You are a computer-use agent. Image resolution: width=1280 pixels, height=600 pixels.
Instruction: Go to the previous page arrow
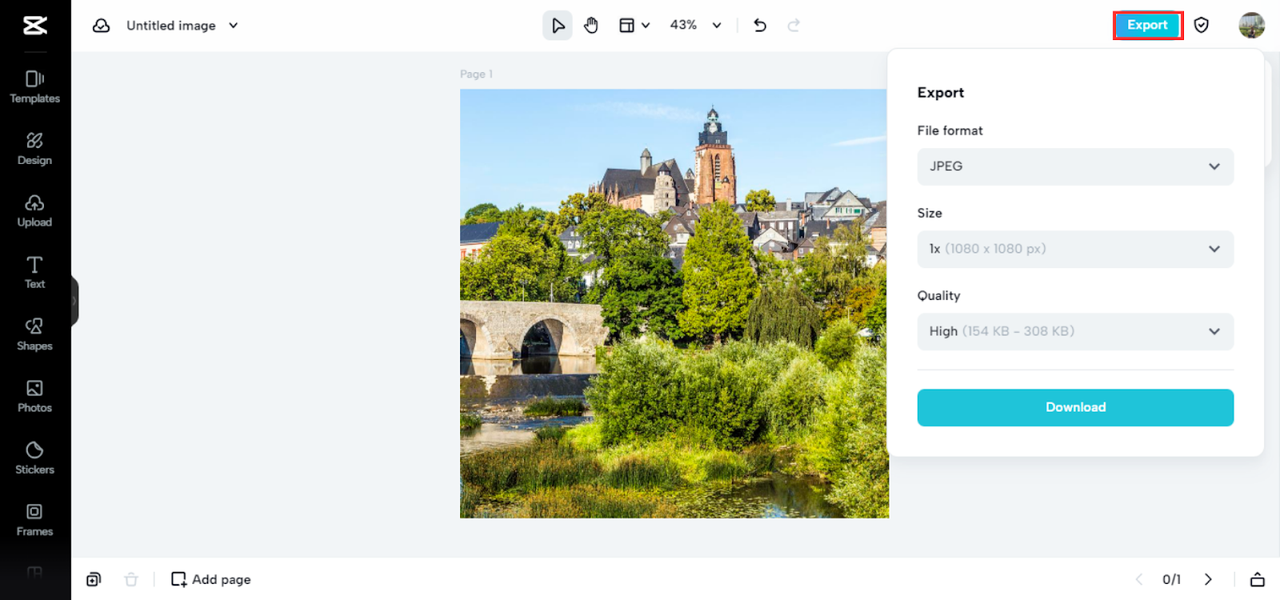point(1138,579)
